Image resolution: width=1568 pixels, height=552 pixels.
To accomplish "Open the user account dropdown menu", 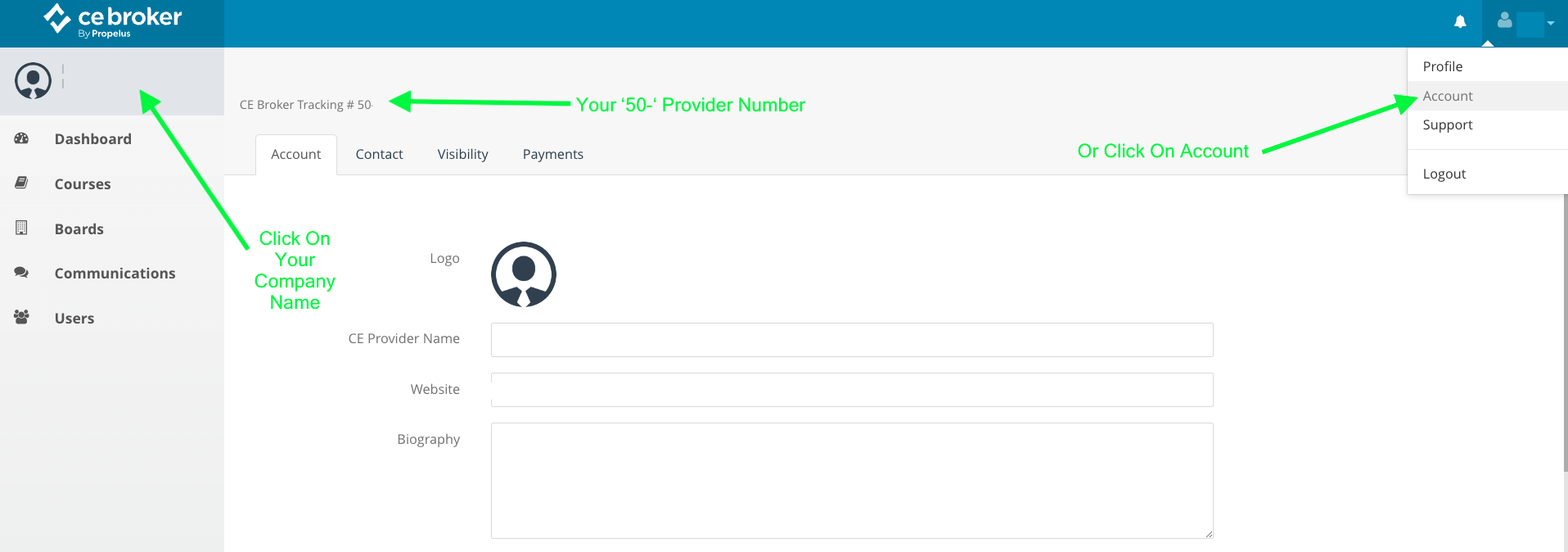I will pyautogui.click(x=1525, y=23).
